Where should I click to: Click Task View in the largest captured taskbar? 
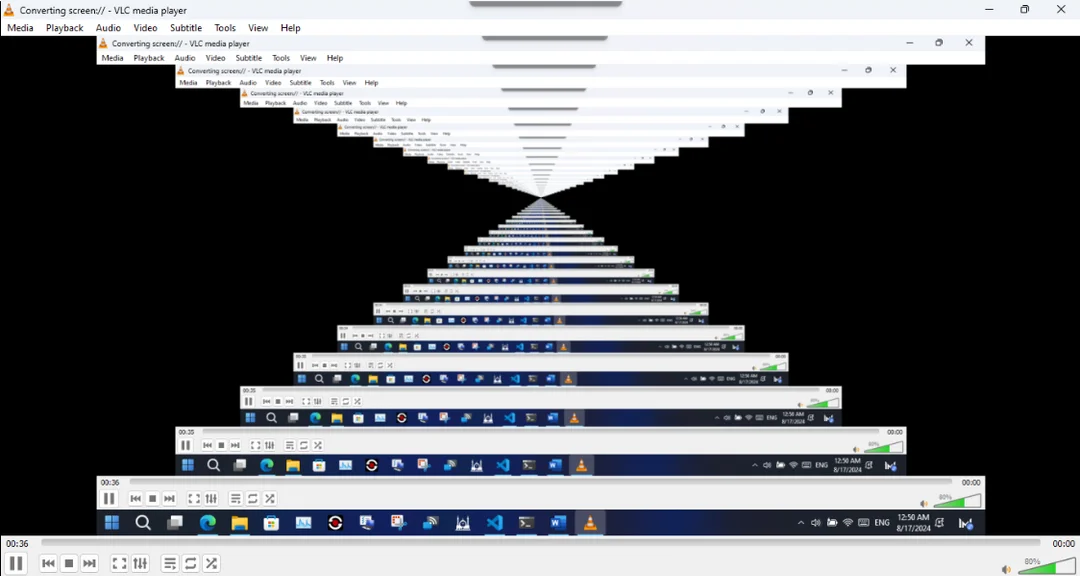click(175, 523)
